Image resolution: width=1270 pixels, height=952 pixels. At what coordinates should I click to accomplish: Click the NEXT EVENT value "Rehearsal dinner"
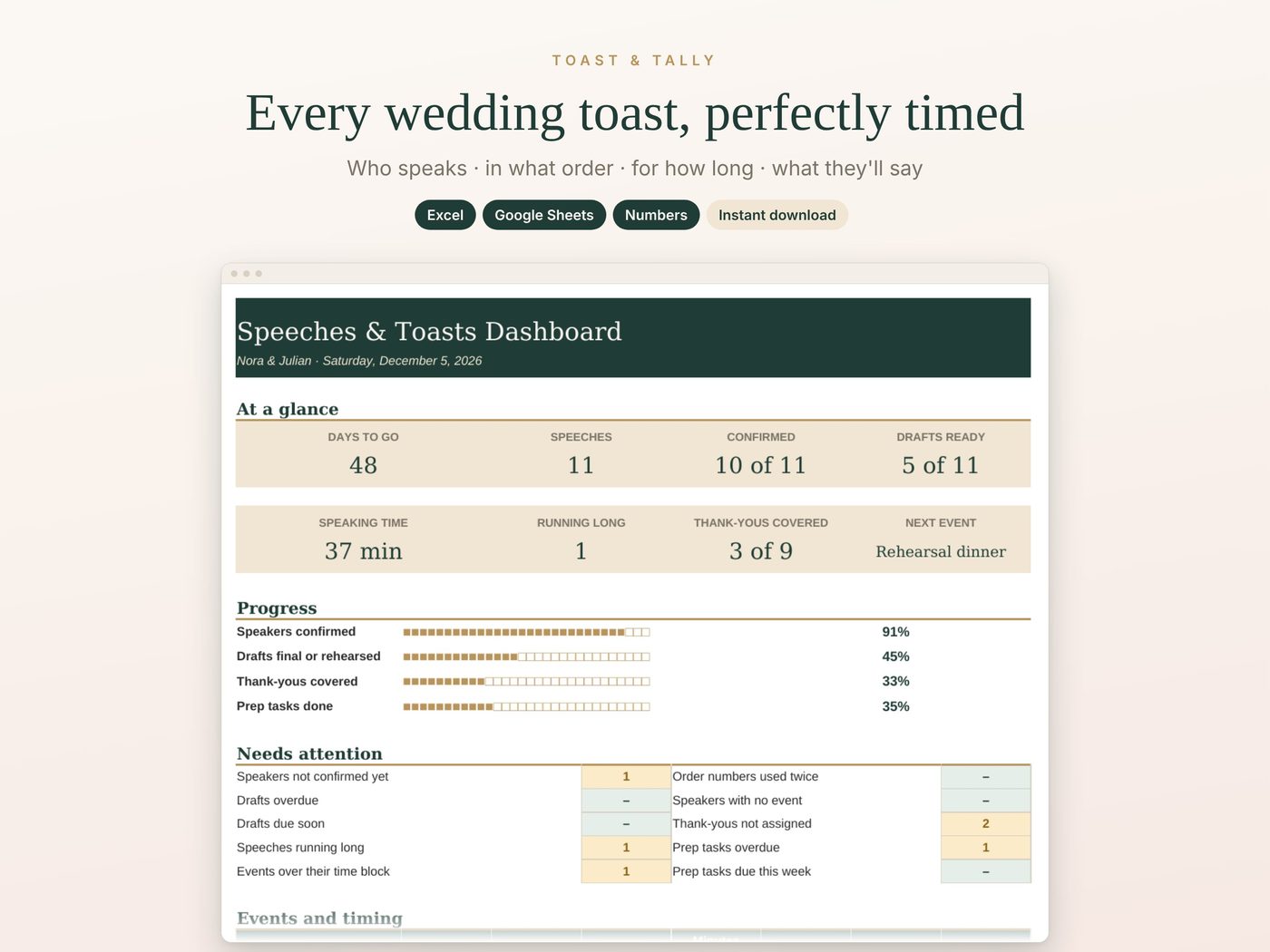[x=941, y=551]
